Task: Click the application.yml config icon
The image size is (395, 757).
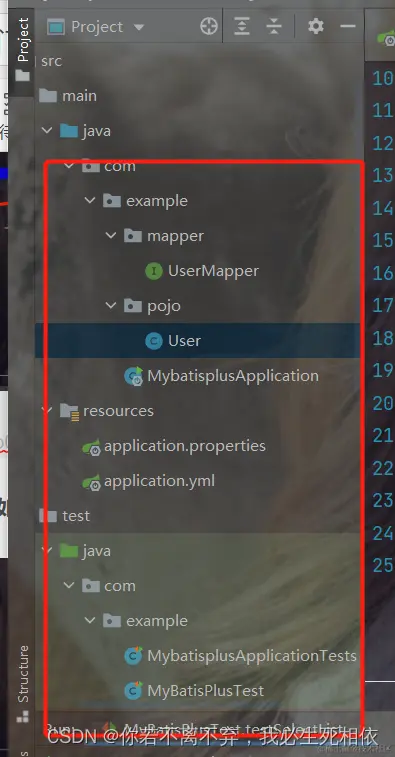Action: click(x=91, y=482)
